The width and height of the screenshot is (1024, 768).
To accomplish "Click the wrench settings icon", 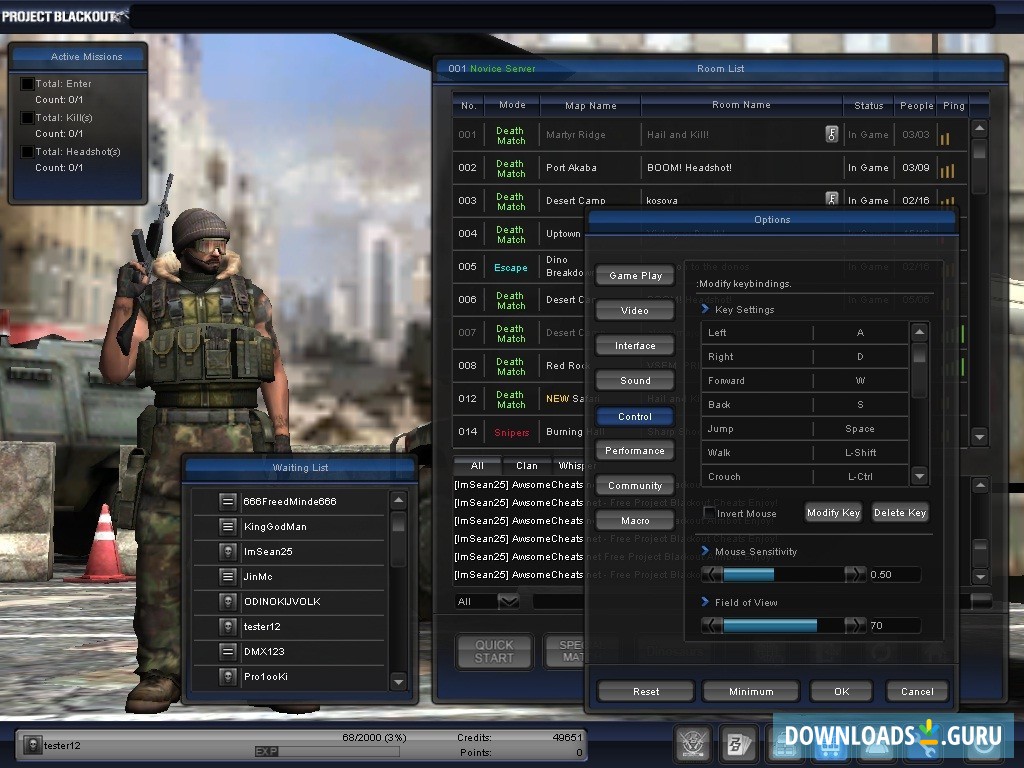I will (921, 744).
